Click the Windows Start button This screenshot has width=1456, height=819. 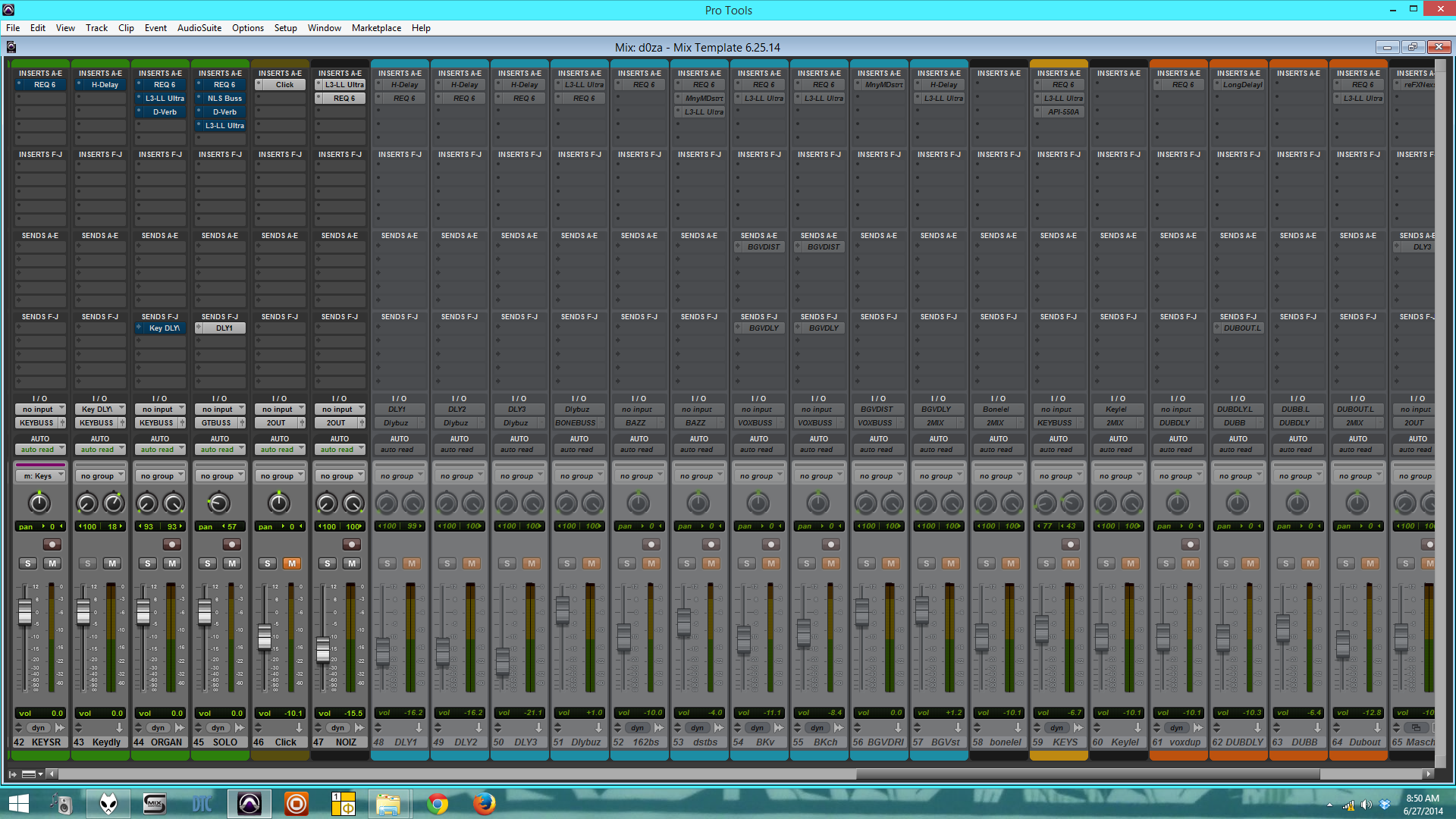tap(18, 803)
